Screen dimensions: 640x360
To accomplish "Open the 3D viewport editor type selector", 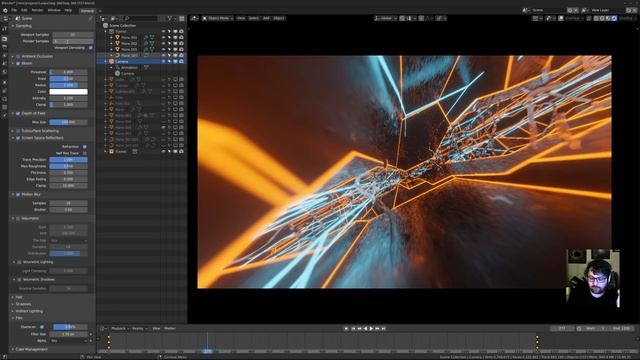I will [x=194, y=18].
